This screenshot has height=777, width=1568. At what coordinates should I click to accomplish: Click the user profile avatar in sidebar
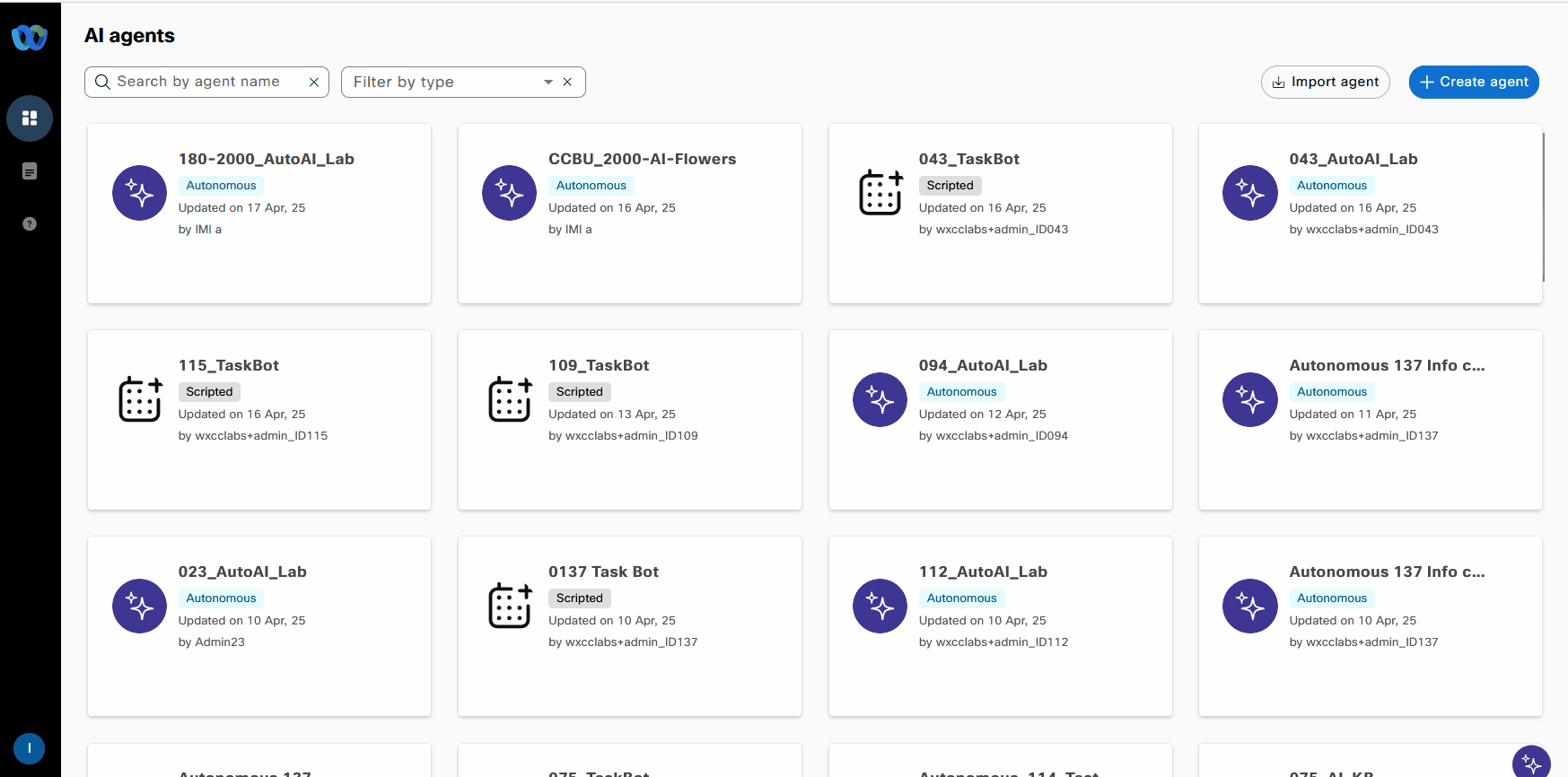click(30, 748)
